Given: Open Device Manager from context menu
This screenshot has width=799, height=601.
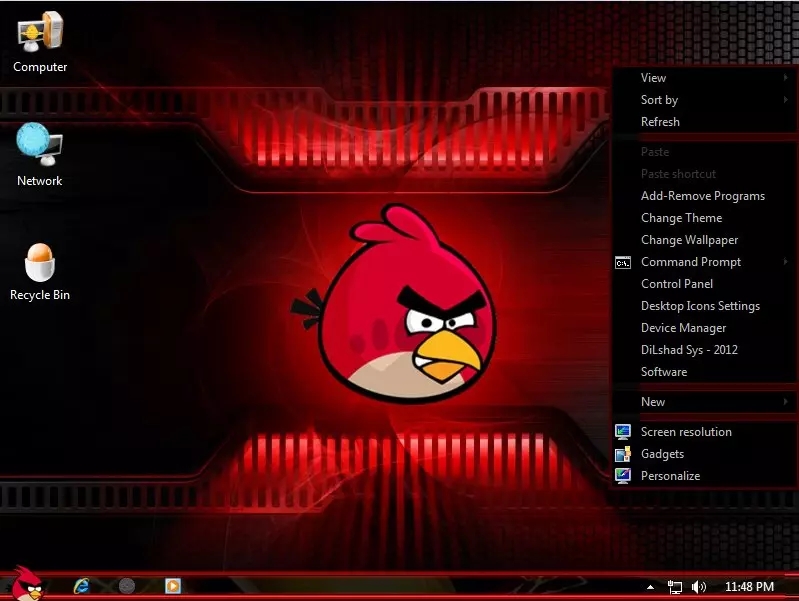Looking at the screenshot, I should click(x=683, y=328).
